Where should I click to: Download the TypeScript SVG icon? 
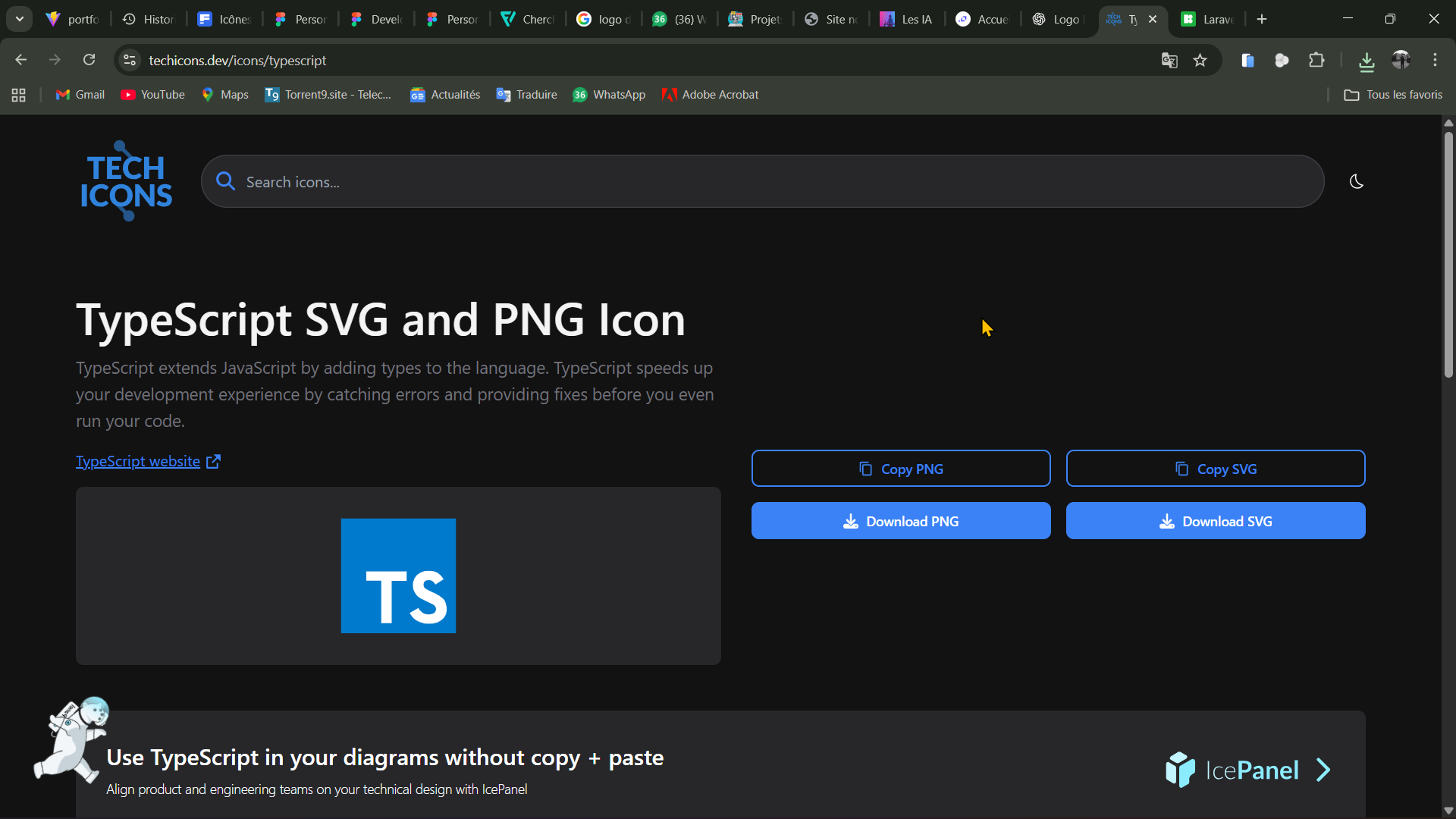pos(1216,521)
